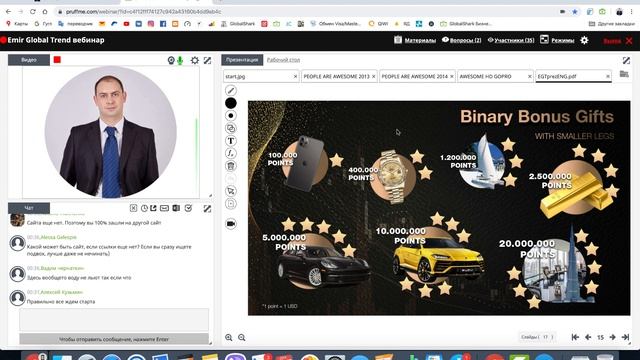
Task: Toggle the webcam icon in the video panel
Action: (171, 60)
